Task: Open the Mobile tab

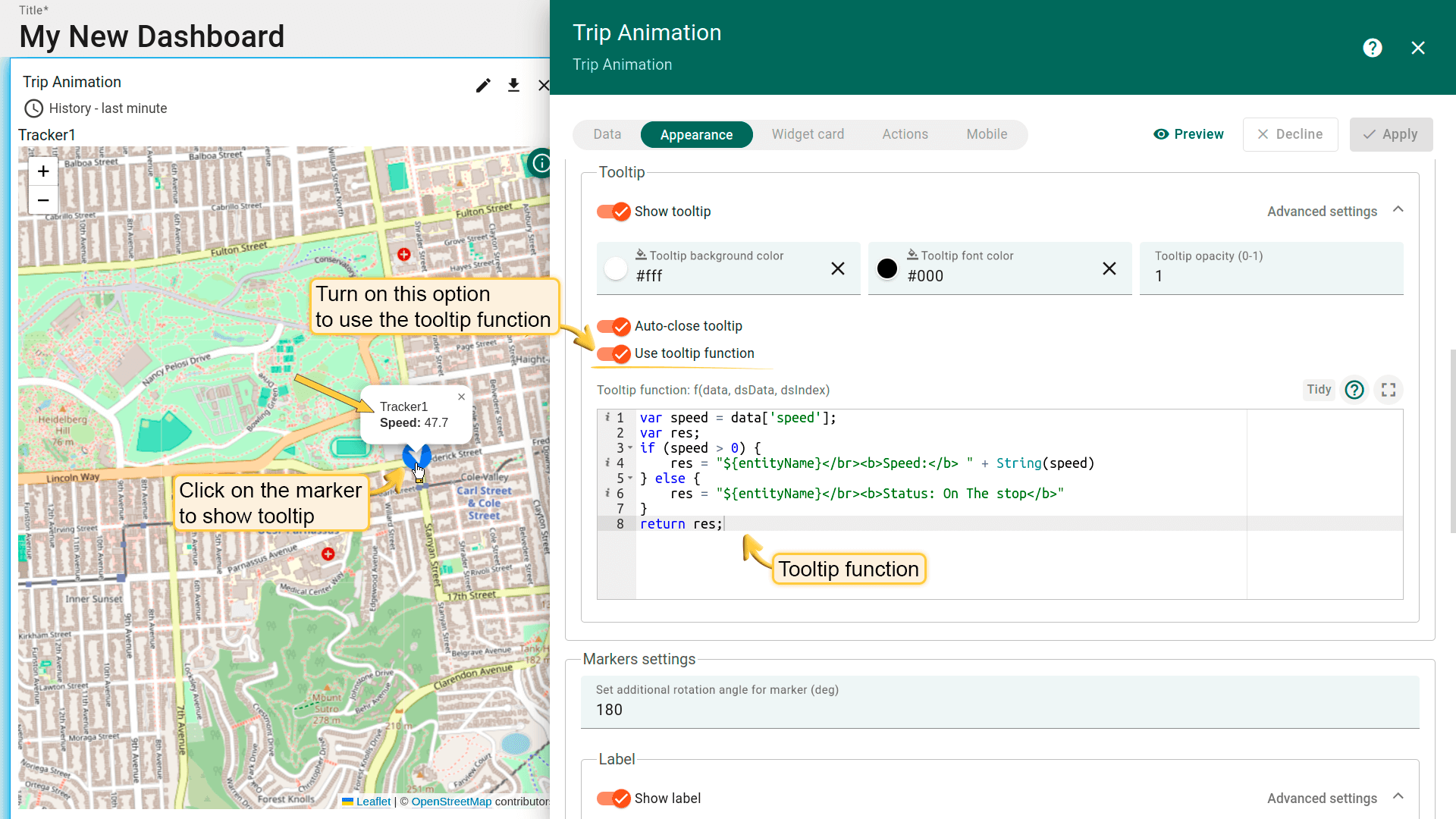Action: click(987, 134)
